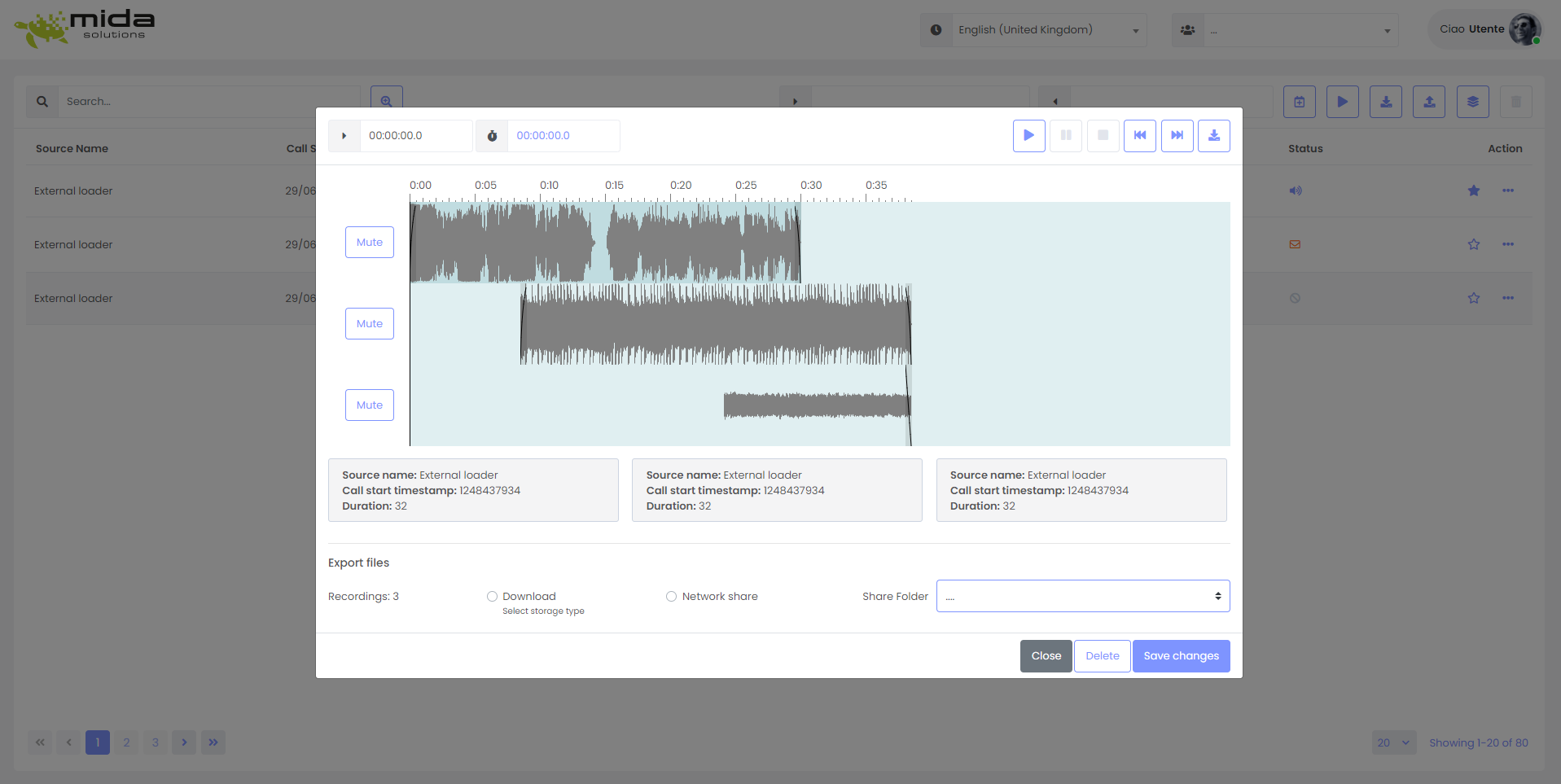Select the layers/merge icon in the top toolbar
This screenshot has width=1561, height=784.
pyautogui.click(x=1472, y=102)
